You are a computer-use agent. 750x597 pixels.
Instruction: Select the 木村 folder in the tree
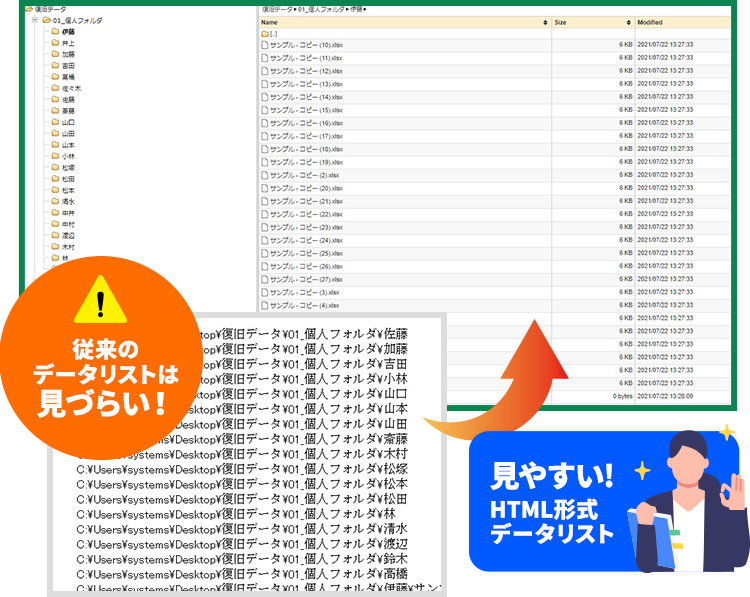(x=68, y=247)
